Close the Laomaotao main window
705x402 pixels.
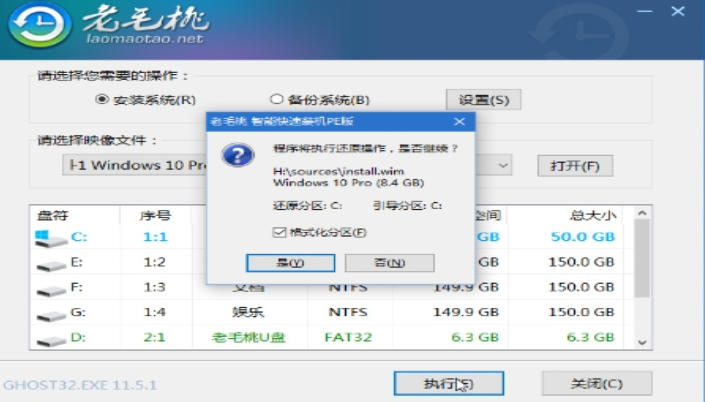(x=678, y=11)
